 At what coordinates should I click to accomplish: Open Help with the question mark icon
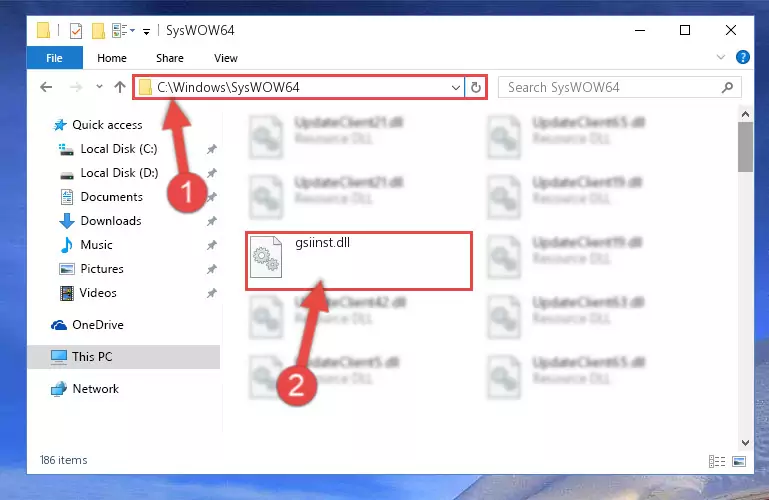point(743,57)
